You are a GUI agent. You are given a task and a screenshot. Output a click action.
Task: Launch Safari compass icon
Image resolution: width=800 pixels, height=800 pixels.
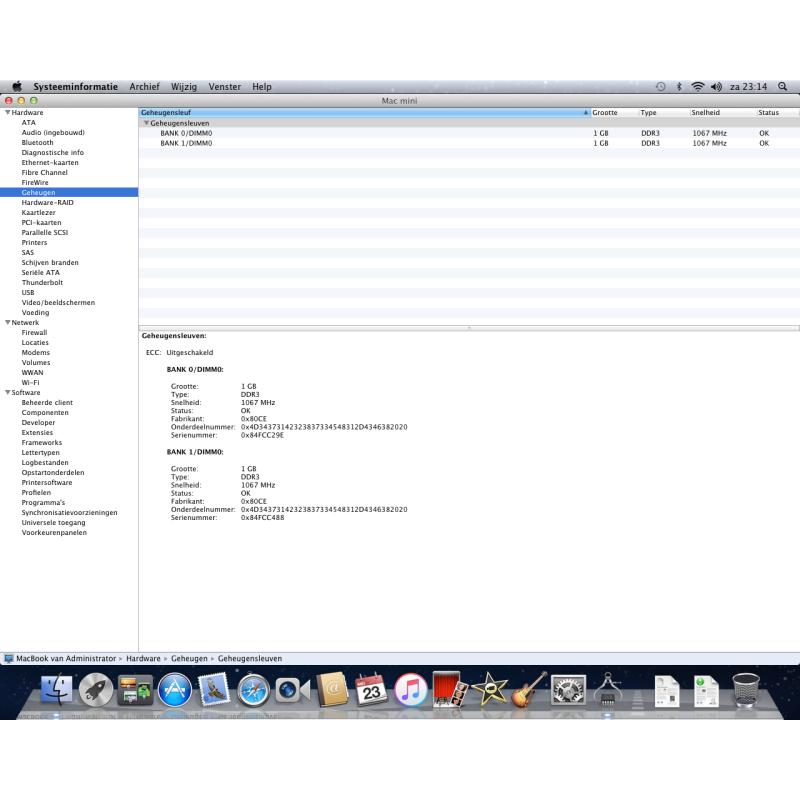click(x=253, y=690)
